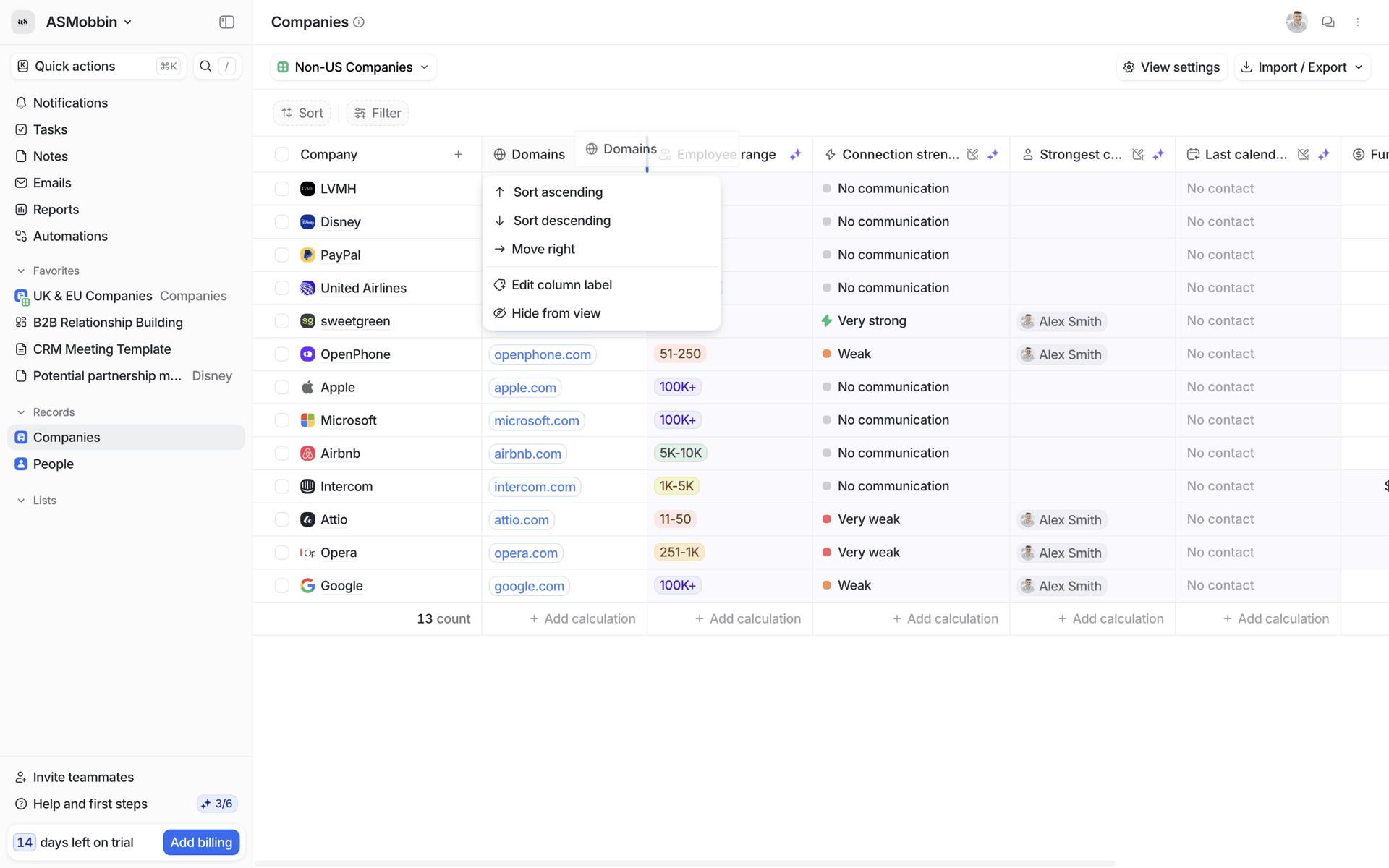Open the Domains column header menu
1389x868 pixels.
click(530, 154)
